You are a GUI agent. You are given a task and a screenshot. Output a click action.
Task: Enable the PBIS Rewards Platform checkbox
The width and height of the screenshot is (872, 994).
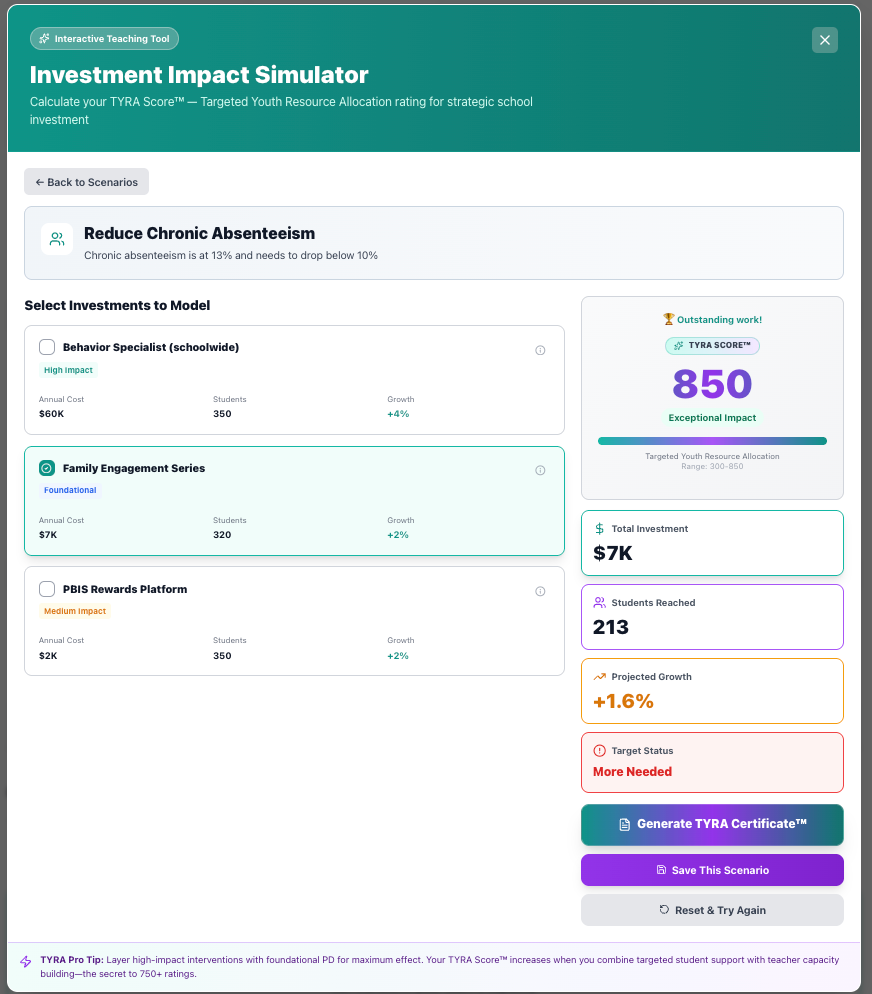point(47,589)
